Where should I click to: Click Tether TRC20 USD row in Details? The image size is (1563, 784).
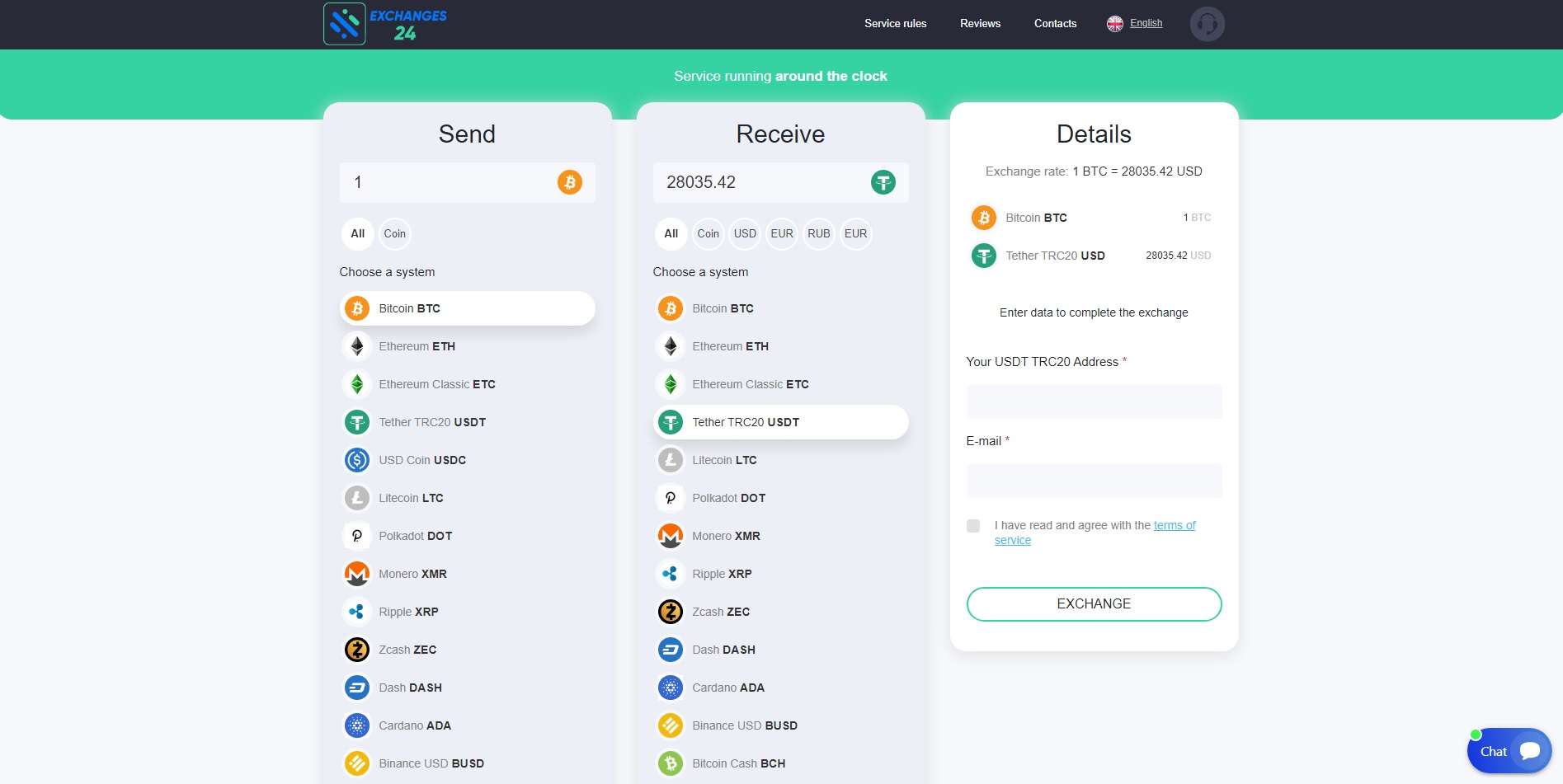(x=1094, y=256)
